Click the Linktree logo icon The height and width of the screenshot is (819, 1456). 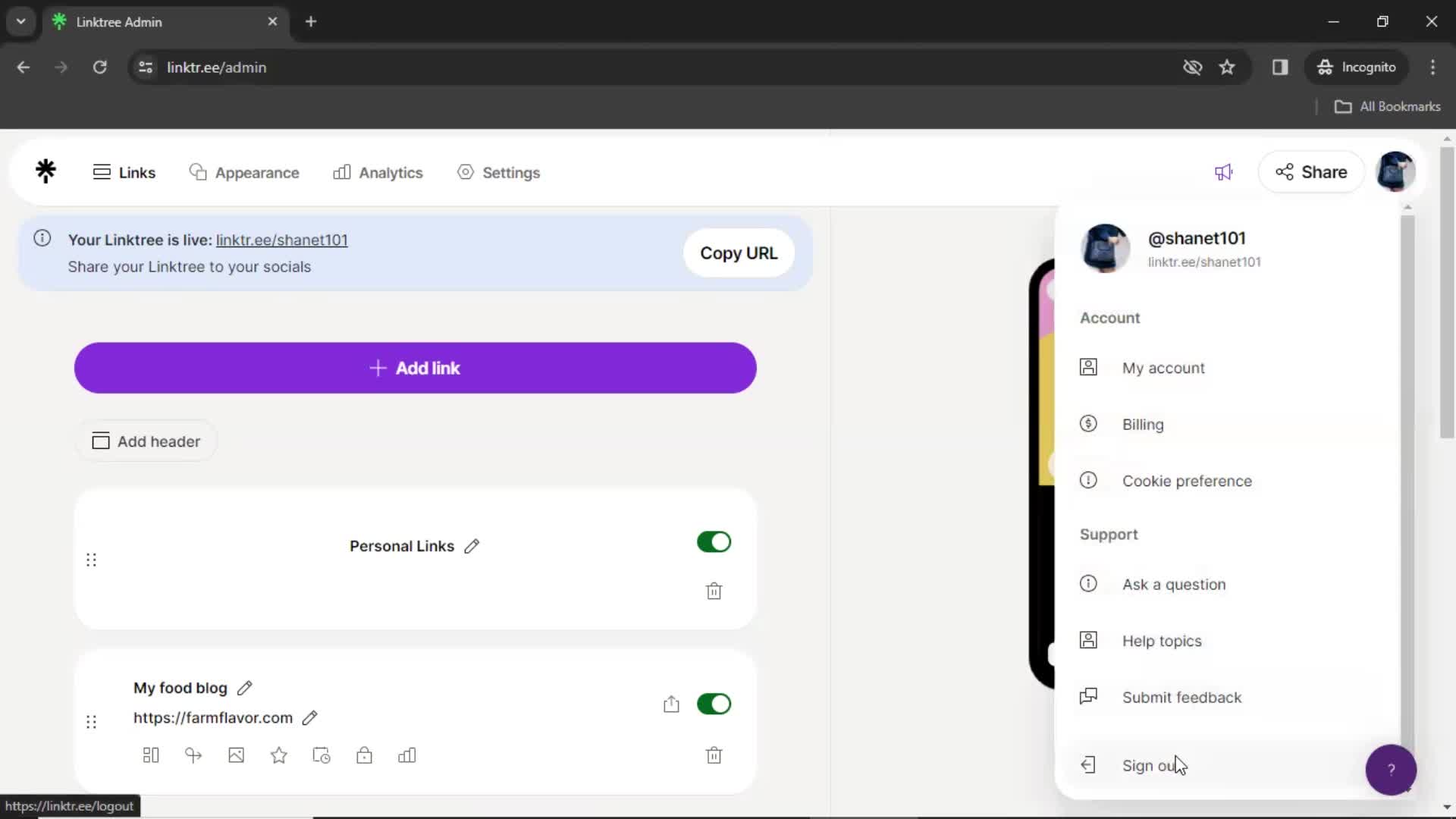point(45,171)
